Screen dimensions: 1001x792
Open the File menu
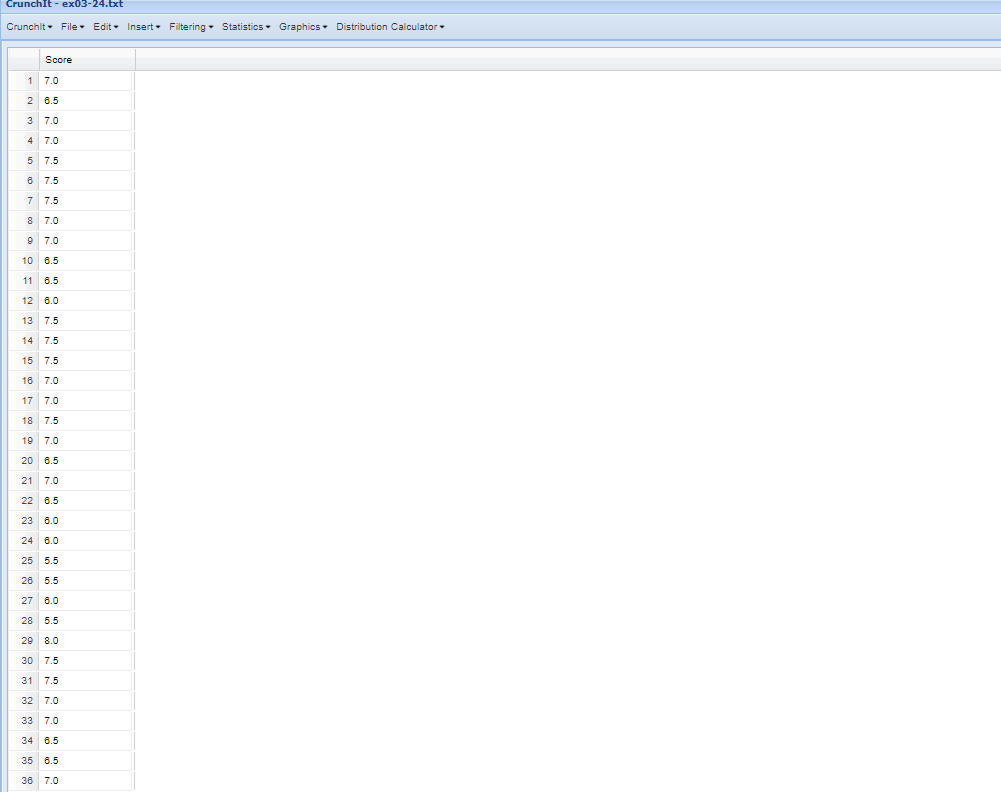pyautogui.click(x=71, y=27)
